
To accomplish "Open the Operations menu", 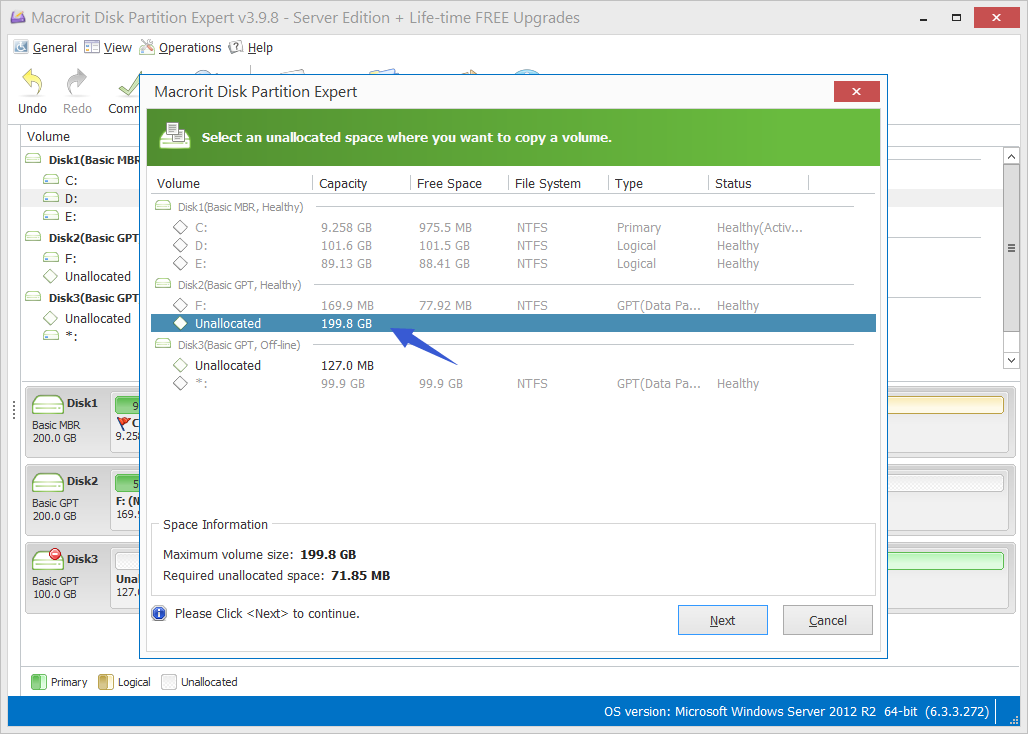I will [x=181, y=47].
